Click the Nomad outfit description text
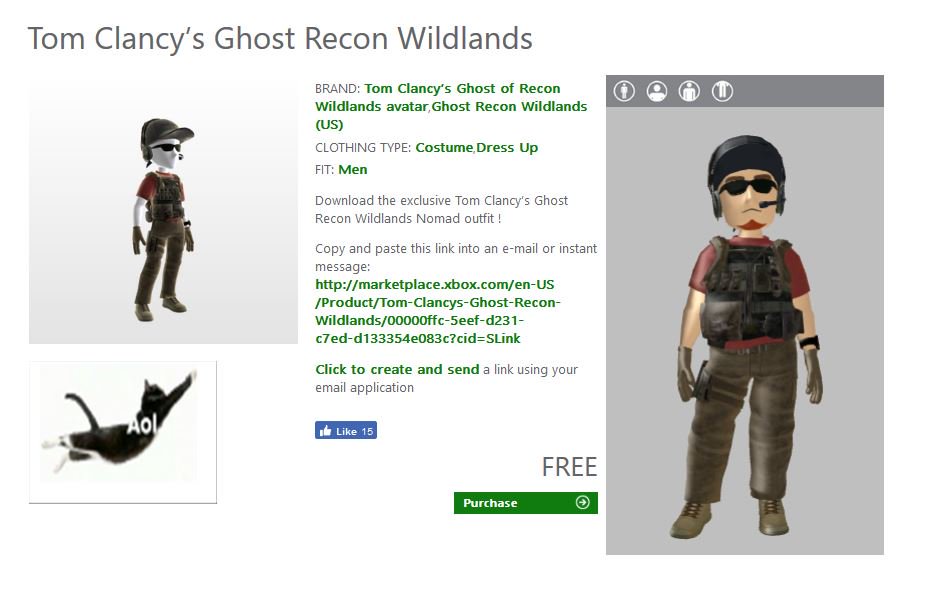The image size is (930, 593). coord(441,209)
